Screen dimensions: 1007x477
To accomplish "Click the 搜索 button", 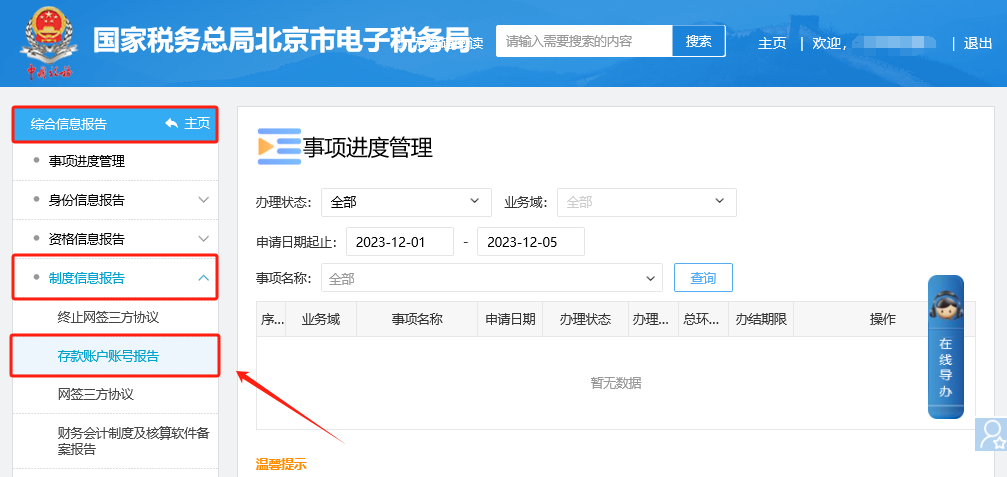I will click(x=698, y=41).
